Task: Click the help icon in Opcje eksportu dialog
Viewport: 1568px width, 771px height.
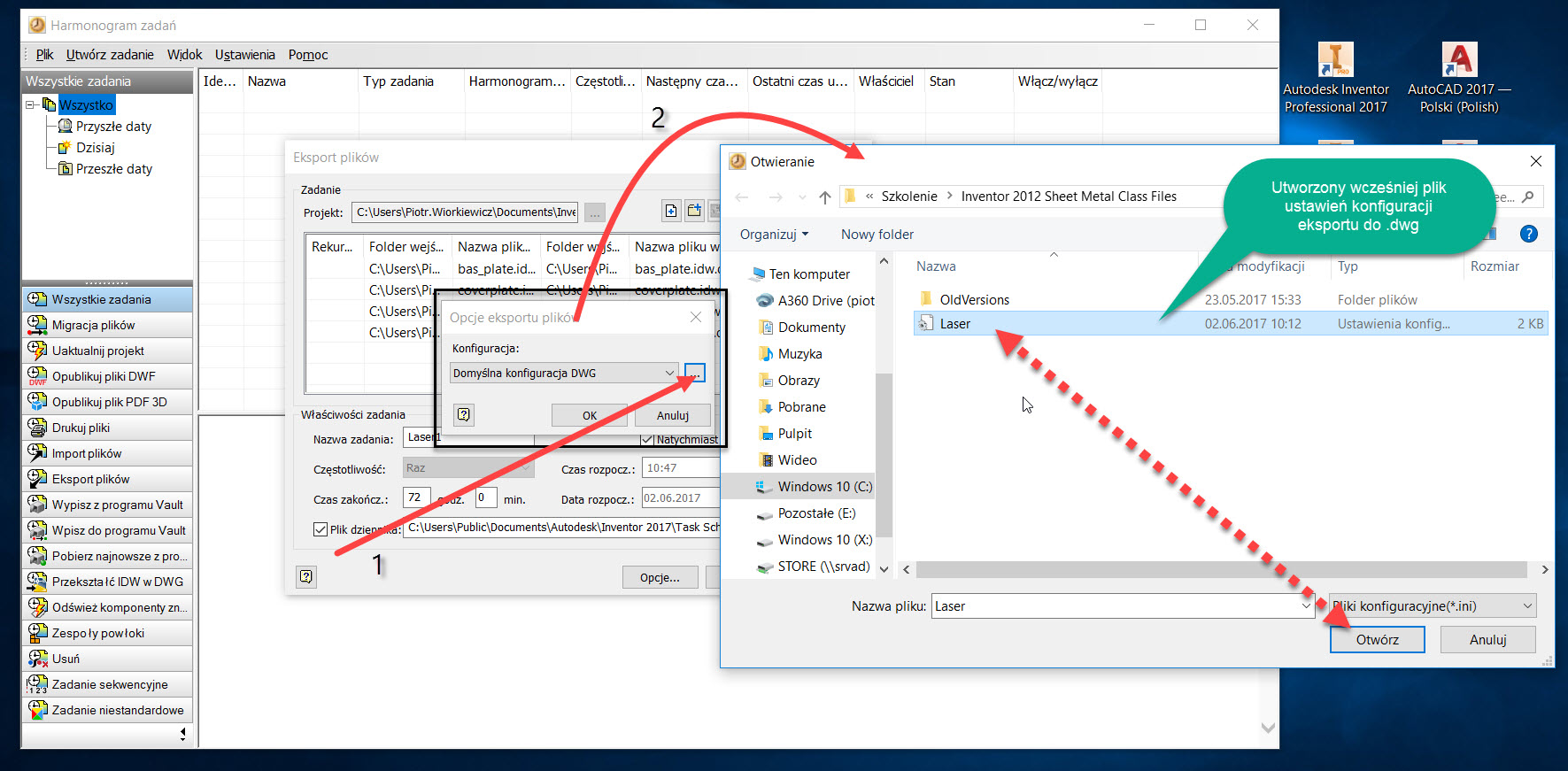Action: (464, 414)
